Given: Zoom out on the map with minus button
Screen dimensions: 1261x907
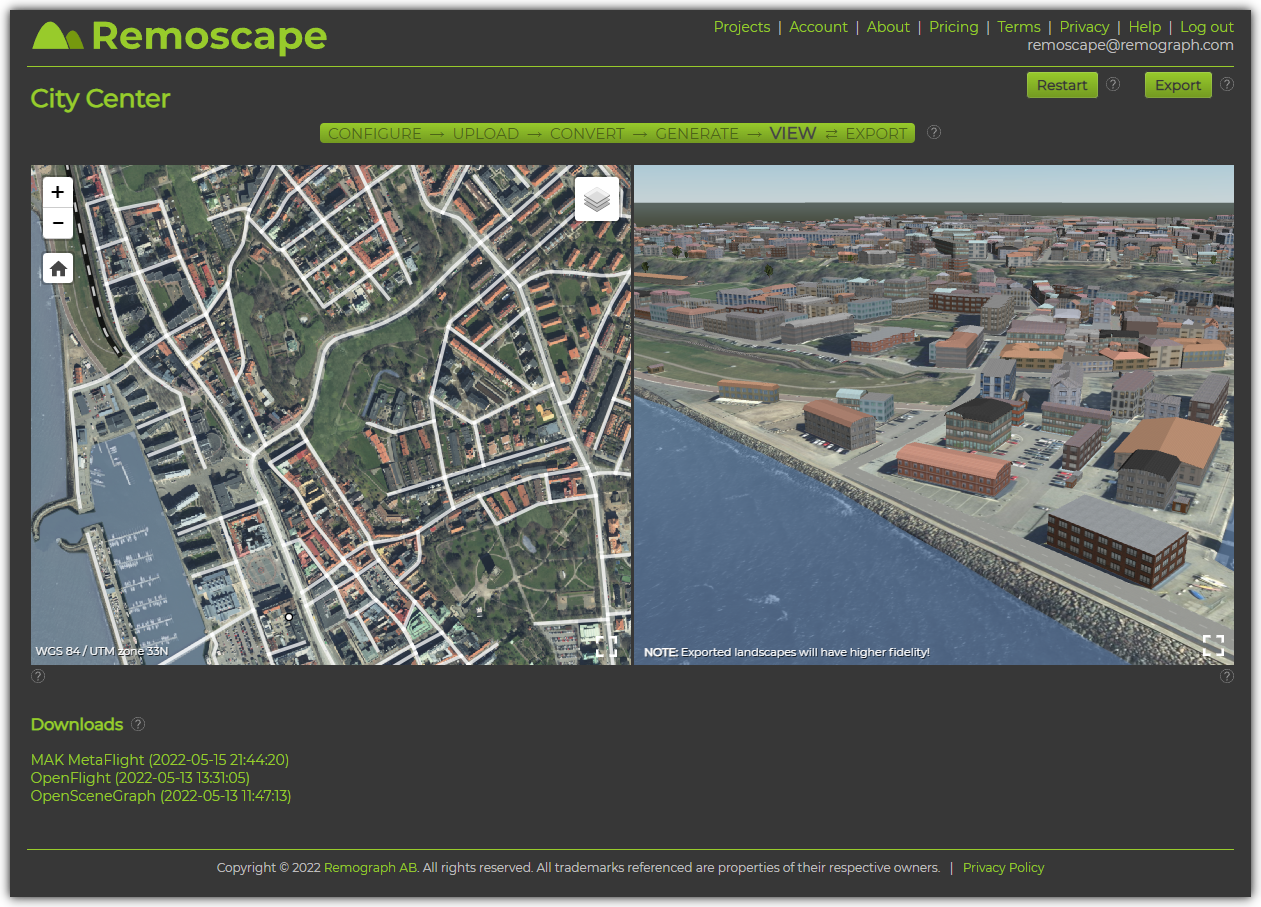Looking at the screenshot, I should [58, 223].
